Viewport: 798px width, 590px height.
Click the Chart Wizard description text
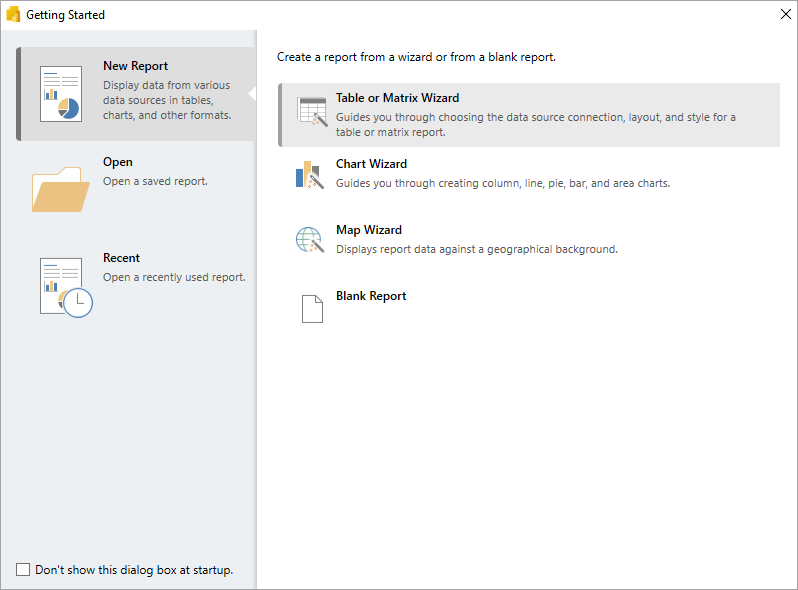[x=503, y=183]
